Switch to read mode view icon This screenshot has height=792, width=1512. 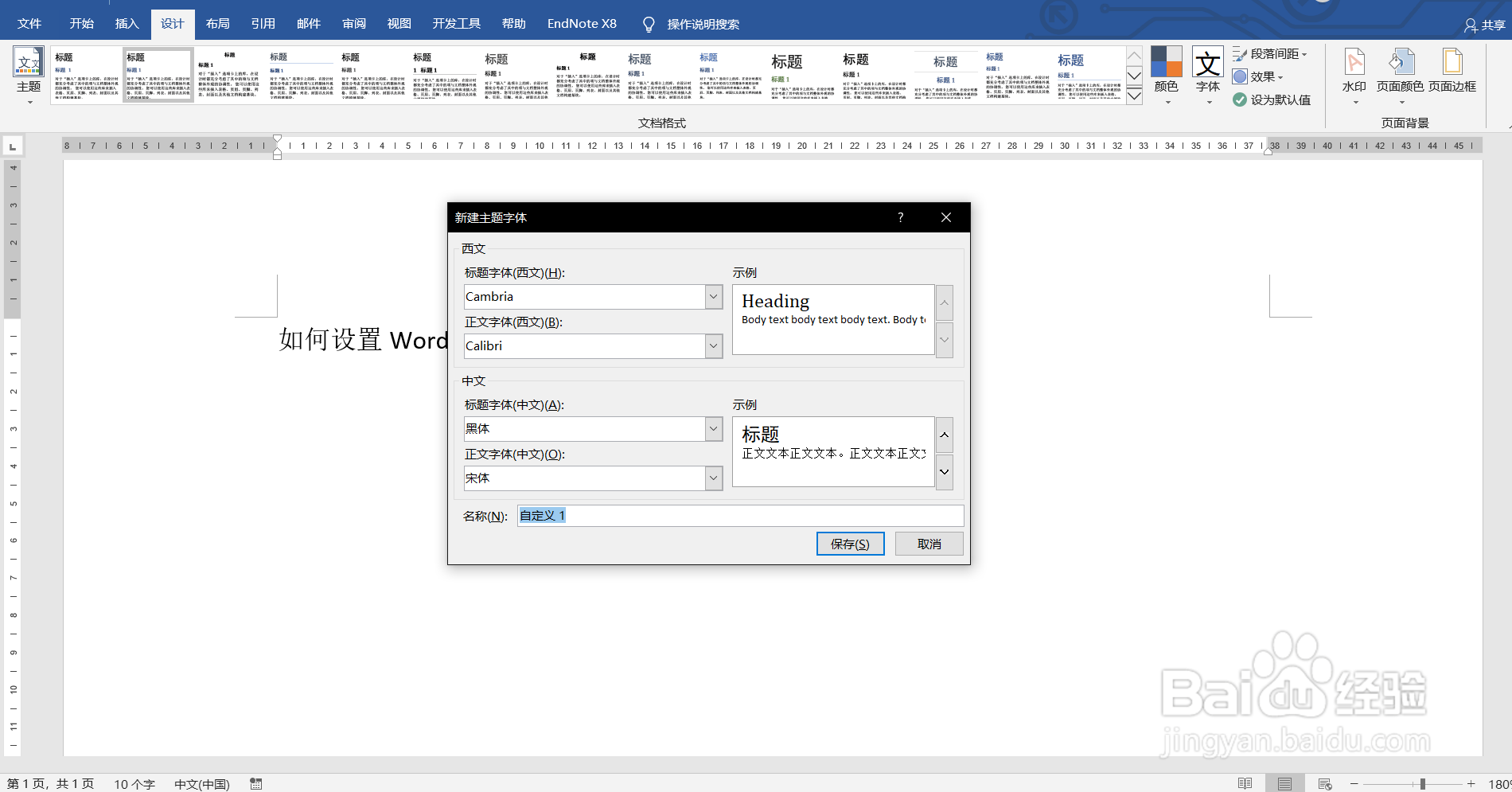(x=1245, y=784)
